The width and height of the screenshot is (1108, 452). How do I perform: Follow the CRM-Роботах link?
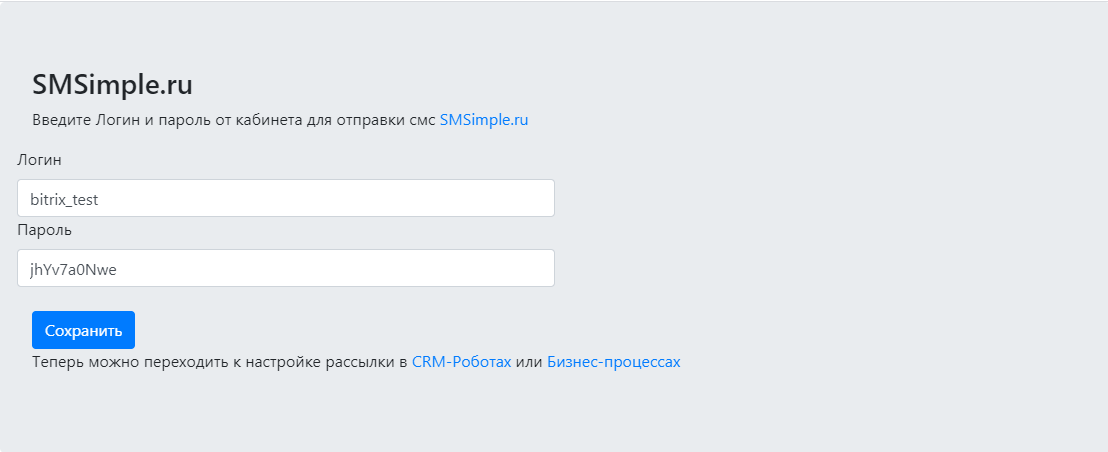point(461,362)
